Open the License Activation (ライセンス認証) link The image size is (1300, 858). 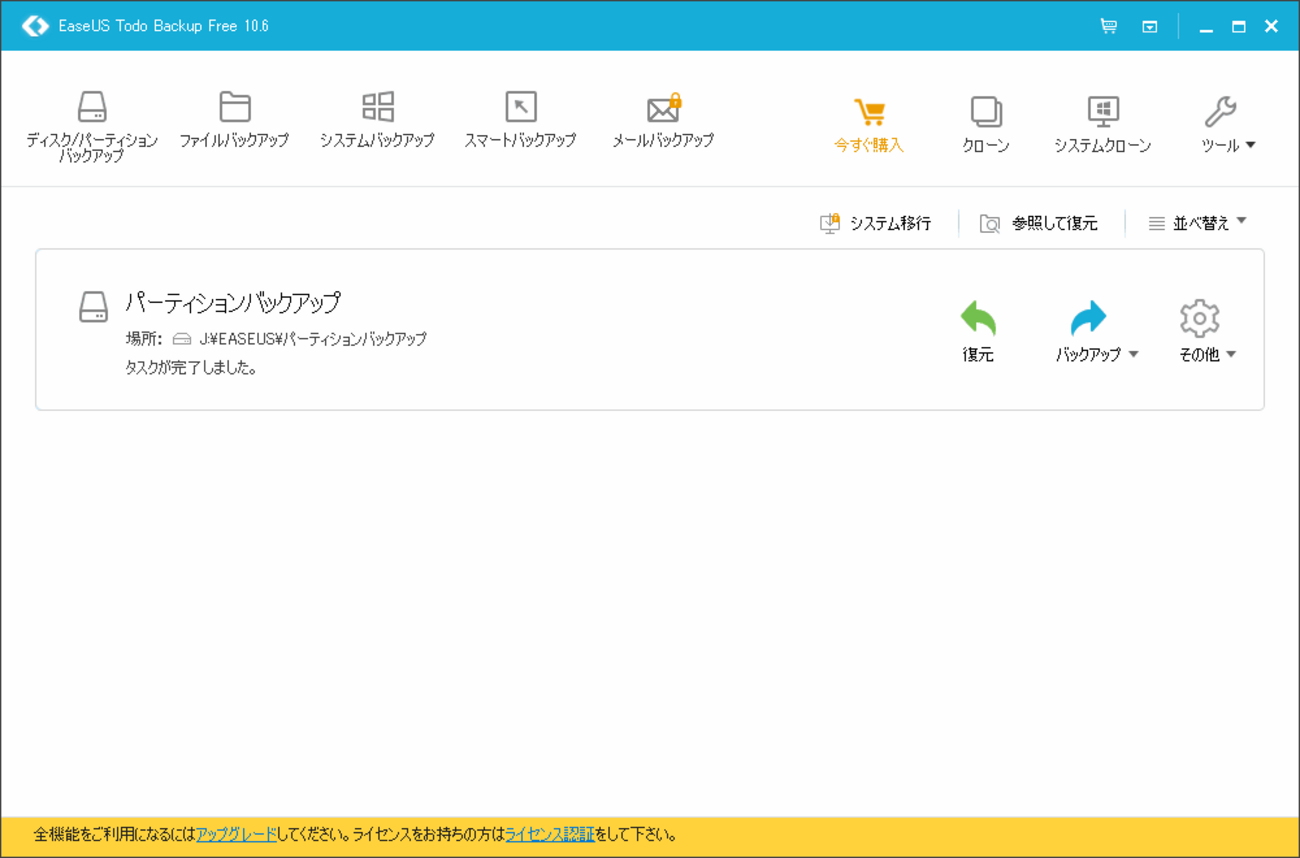pyautogui.click(x=549, y=834)
